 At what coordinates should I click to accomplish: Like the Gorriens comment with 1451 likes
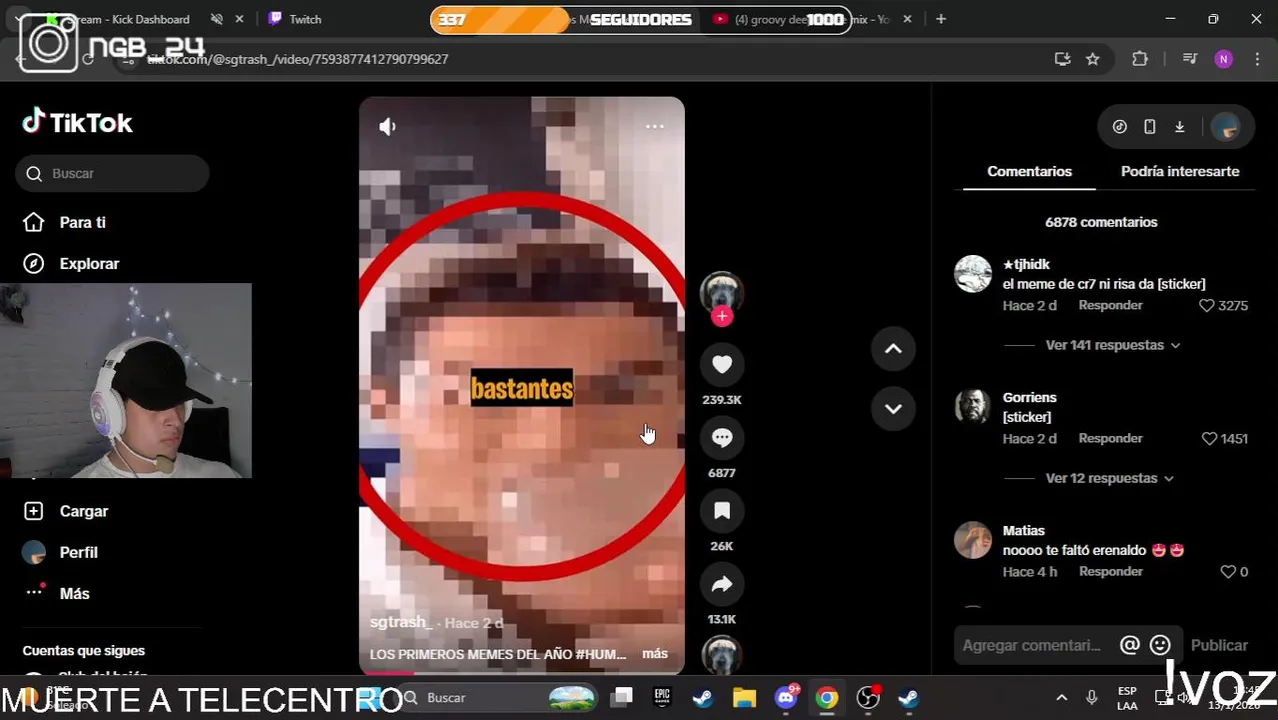1209,438
